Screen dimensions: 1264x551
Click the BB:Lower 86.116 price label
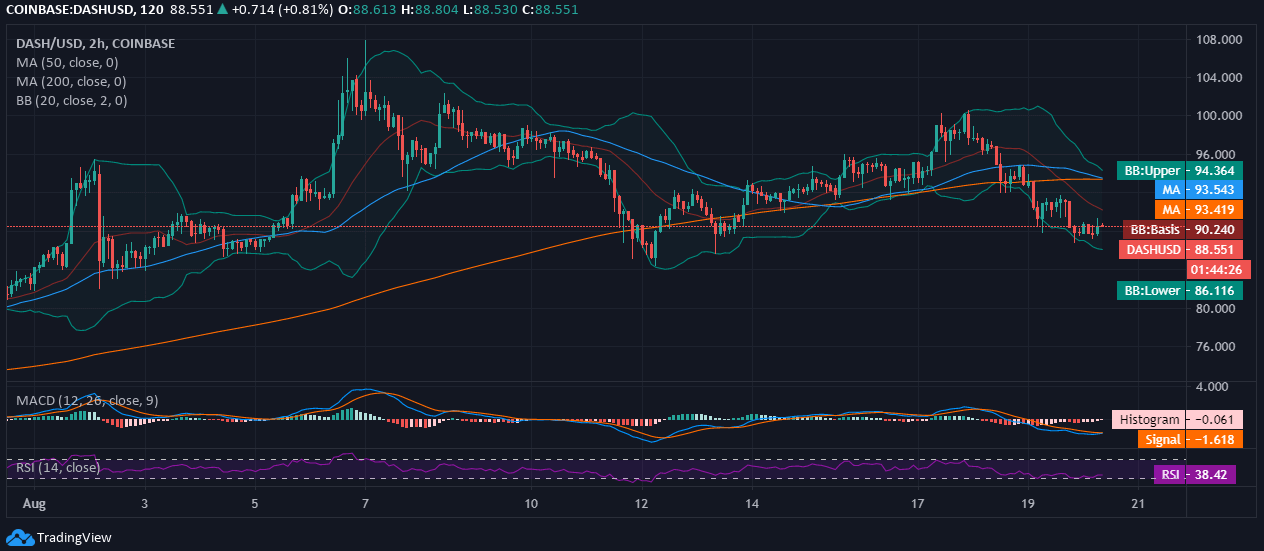click(x=1180, y=291)
